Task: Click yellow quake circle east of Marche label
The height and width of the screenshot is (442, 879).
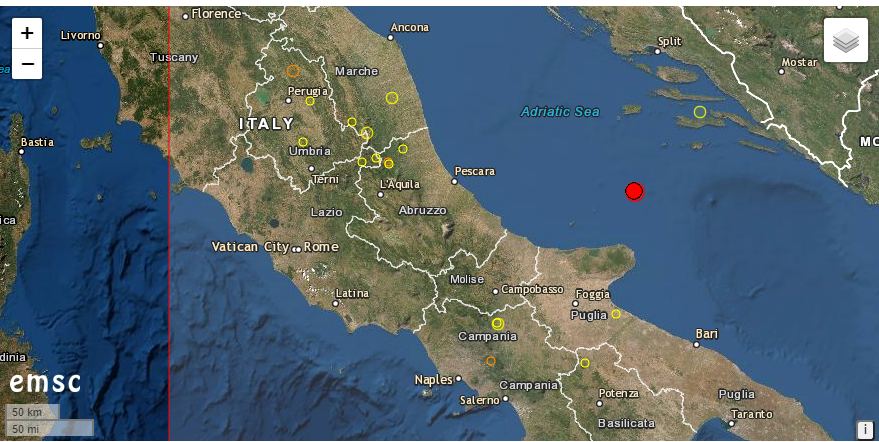Action: (x=392, y=98)
